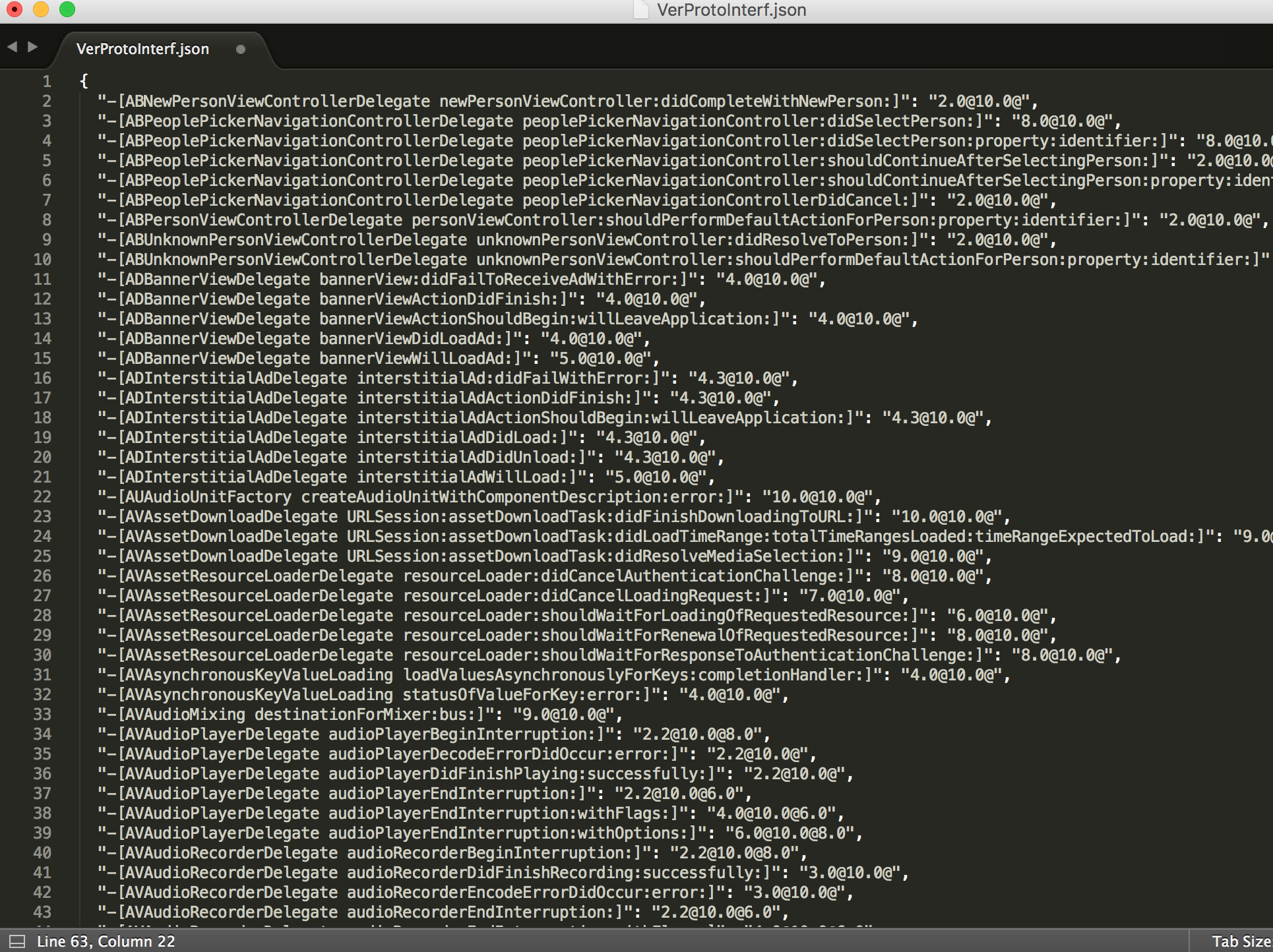Minimize window using yellow button
This screenshot has height=952, width=1273.
(x=41, y=9)
